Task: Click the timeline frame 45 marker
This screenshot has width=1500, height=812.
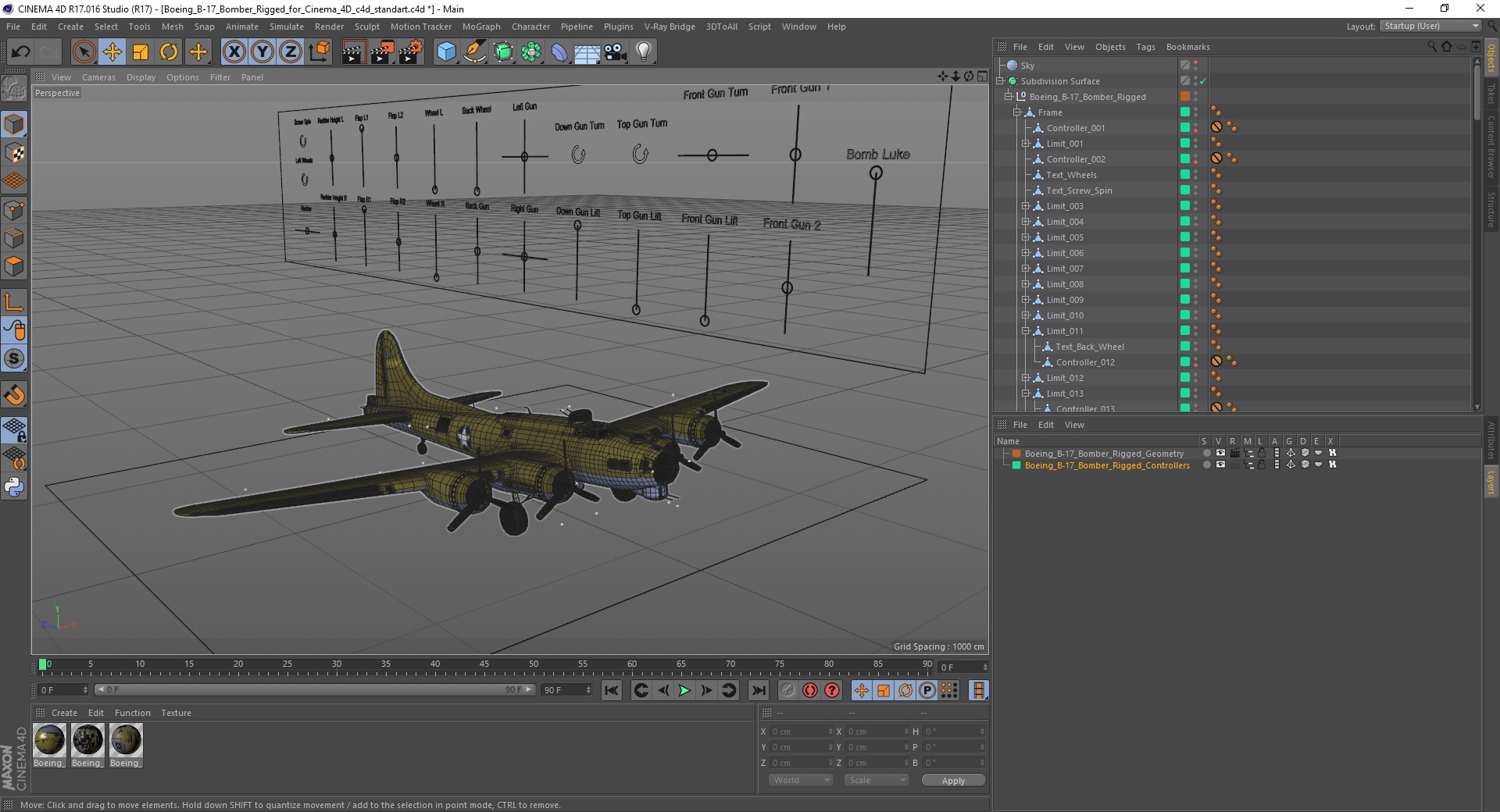Action: coord(484,664)
